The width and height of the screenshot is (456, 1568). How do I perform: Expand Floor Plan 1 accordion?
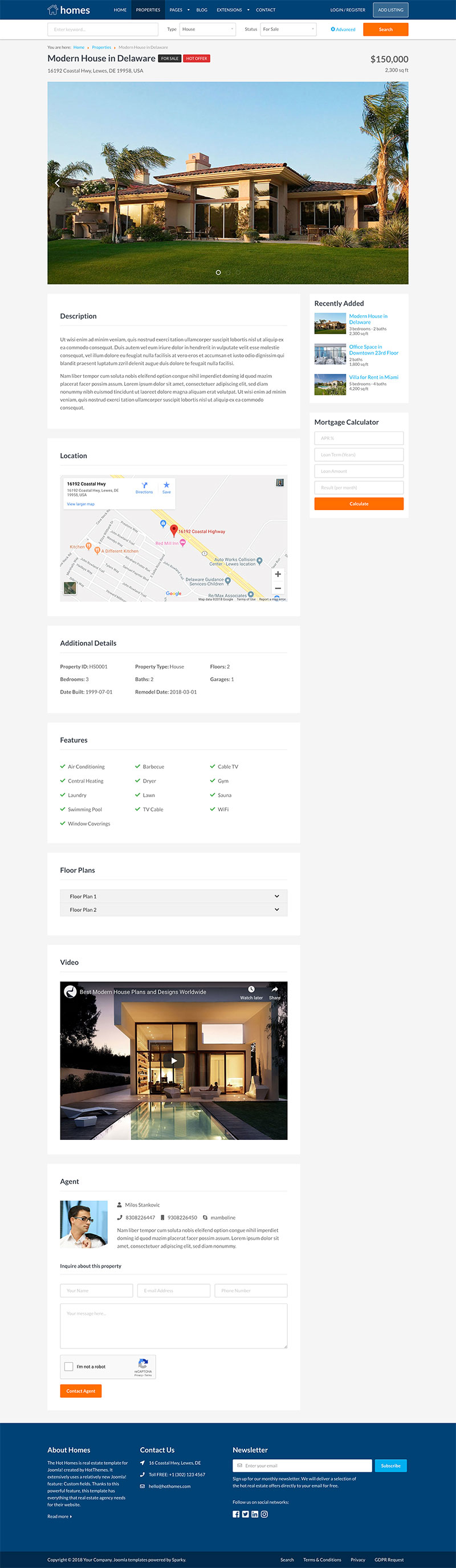pyautogui.click(x=173, y=896)
